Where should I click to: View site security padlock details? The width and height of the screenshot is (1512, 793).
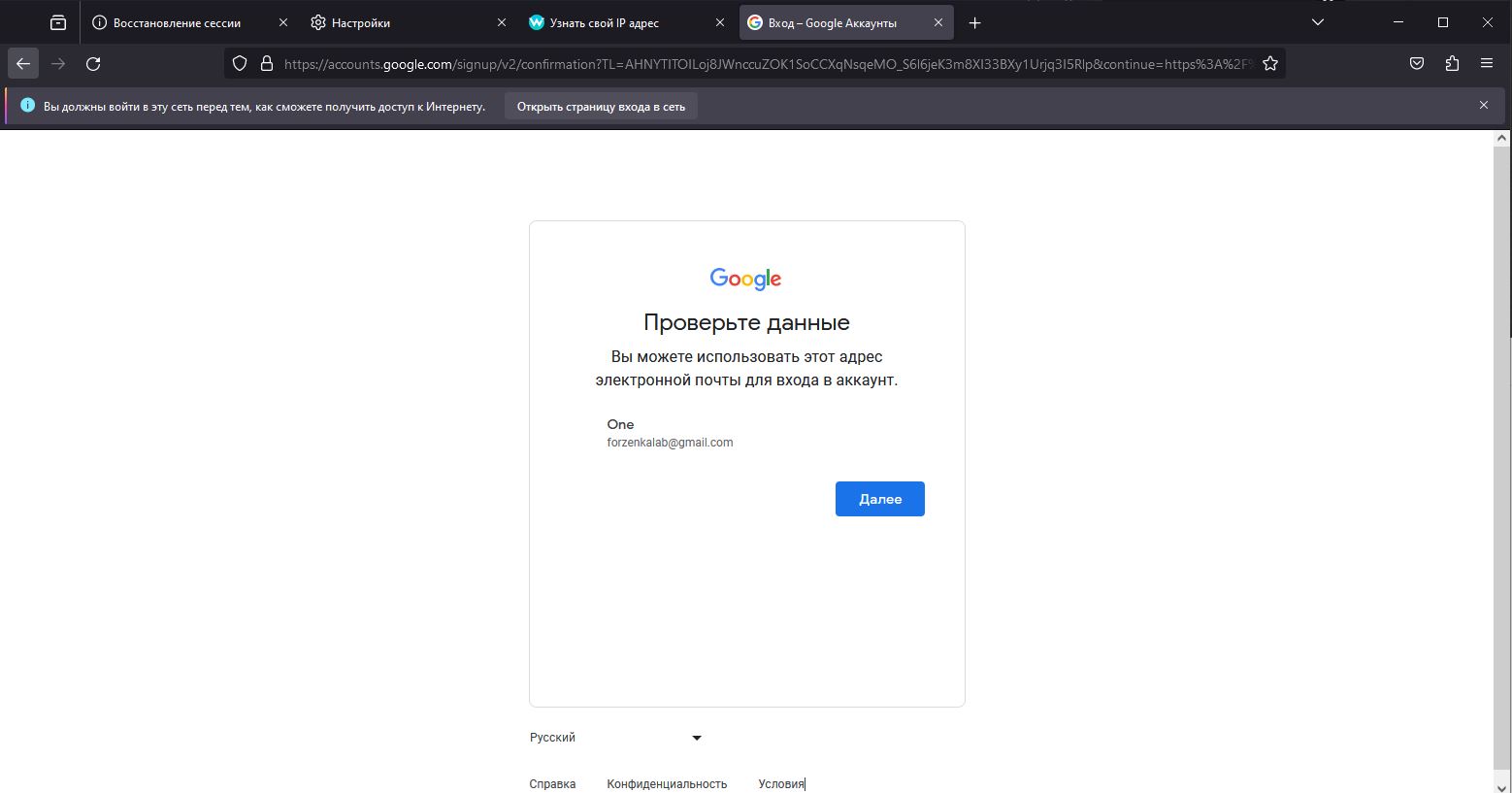point(267,64)
